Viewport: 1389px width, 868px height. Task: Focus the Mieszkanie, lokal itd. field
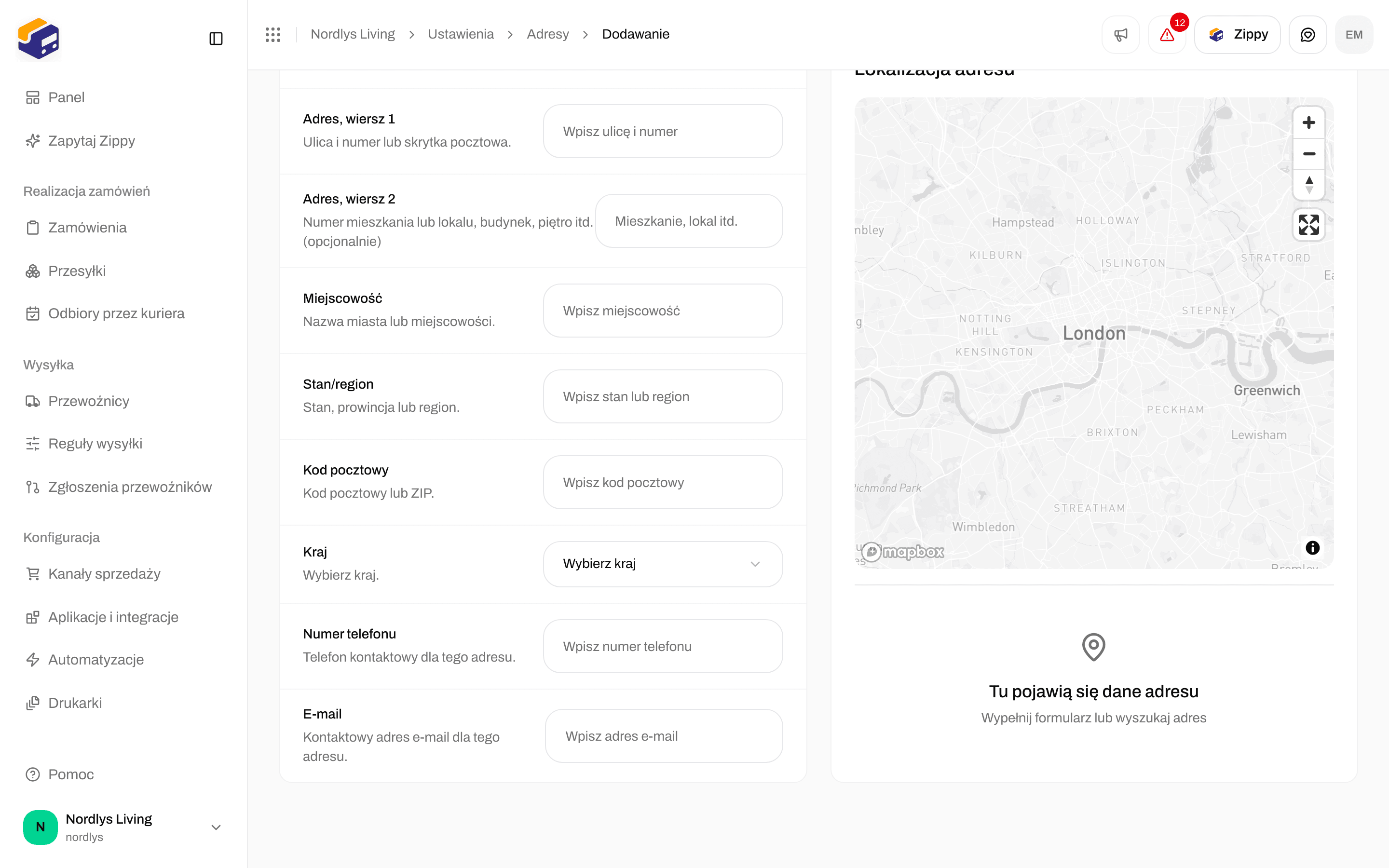(x=689, y=221)
